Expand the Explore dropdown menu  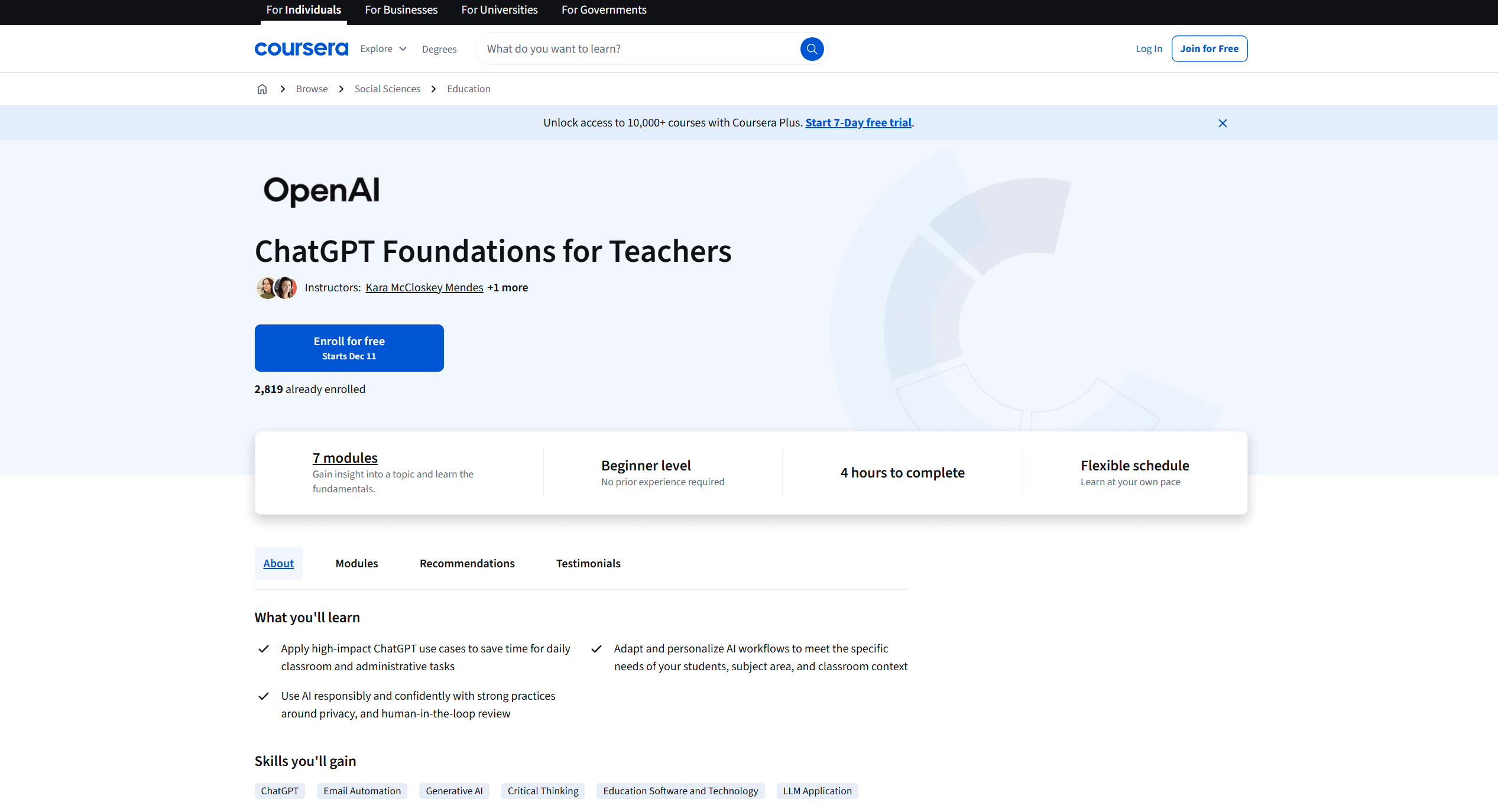click(x=383, y=49)
